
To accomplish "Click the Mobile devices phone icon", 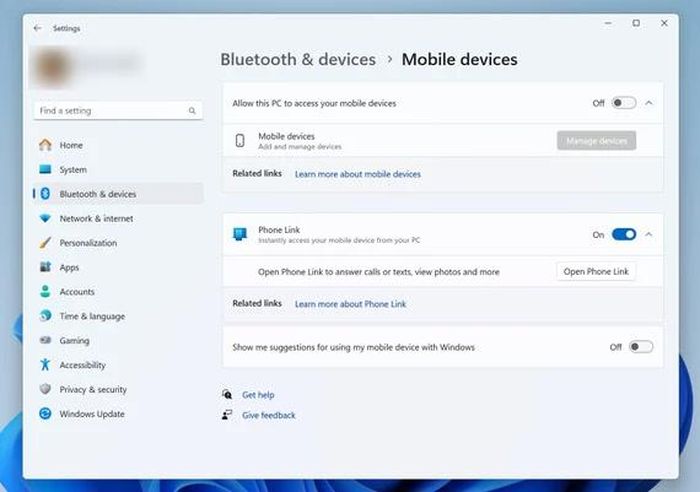I will click(x=240, y=141).
